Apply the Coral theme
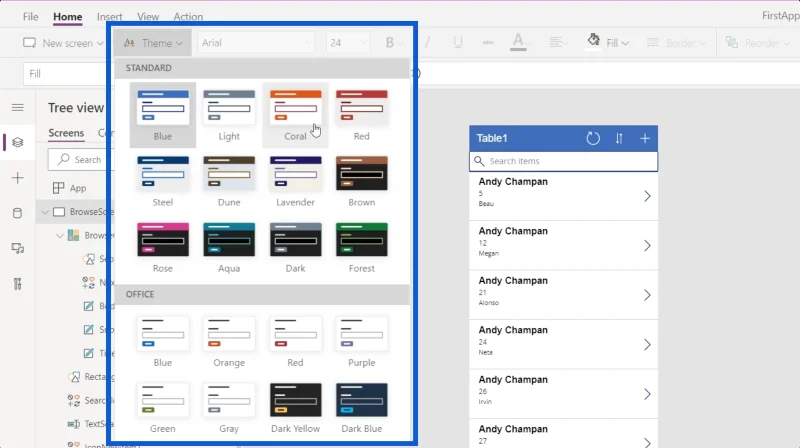 point(295,115)
